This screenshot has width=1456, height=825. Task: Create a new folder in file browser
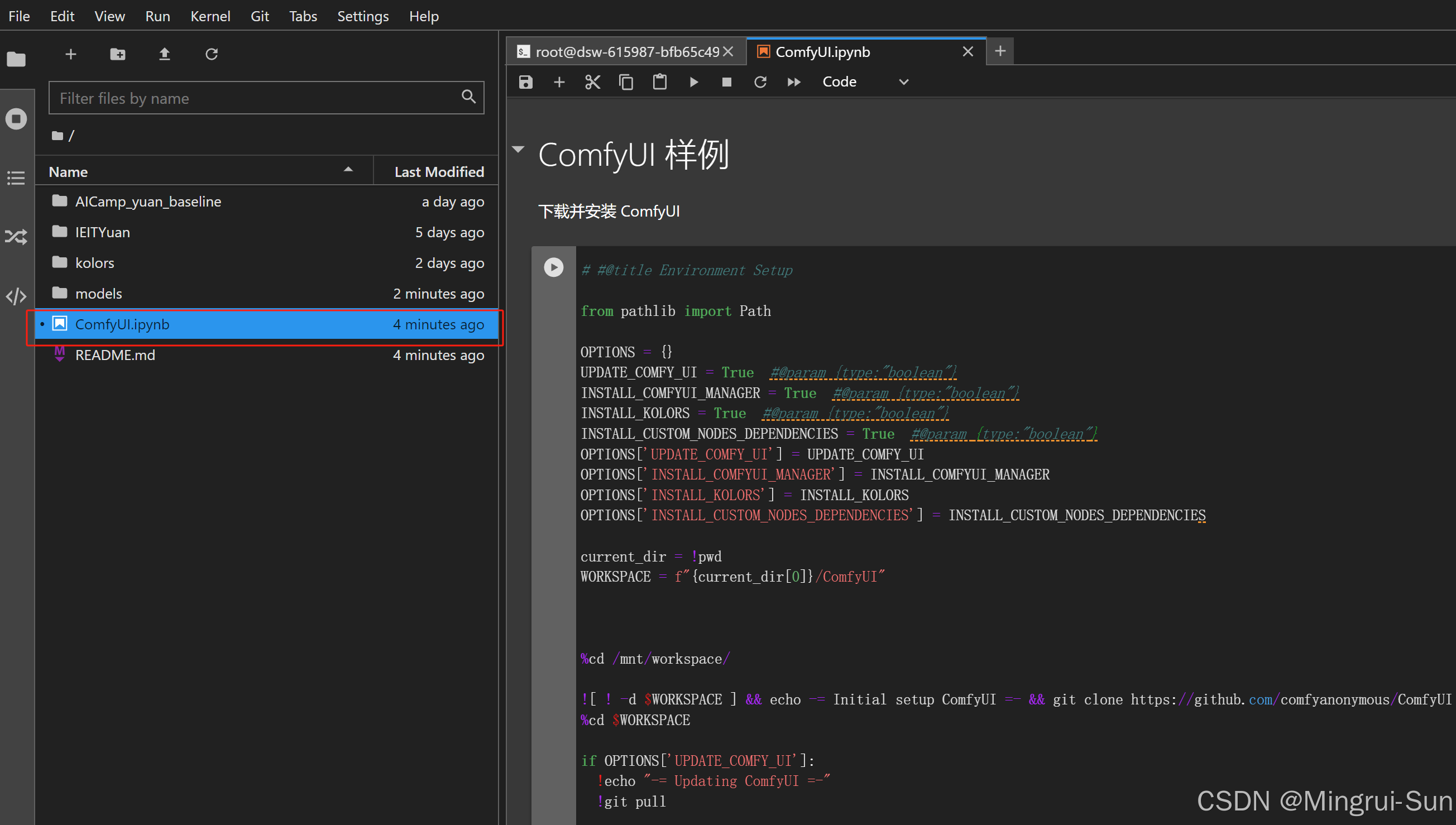117,54
